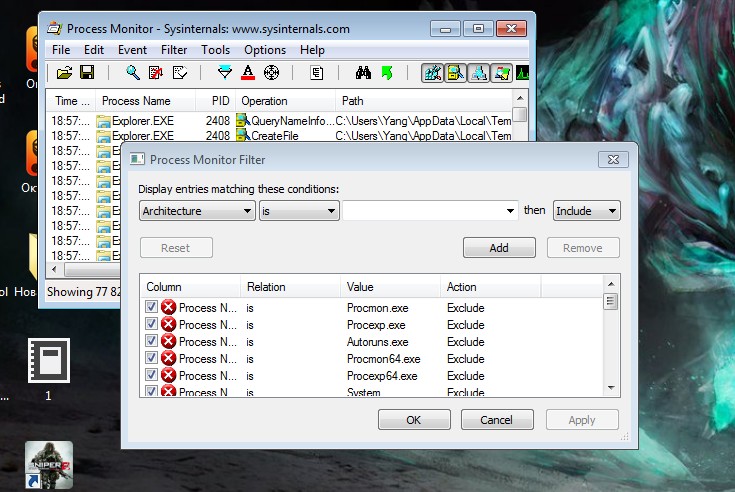The width and height of the screenshot is (735, 492).
Task: Open the Include action dropdown
Action: point(586,211)
